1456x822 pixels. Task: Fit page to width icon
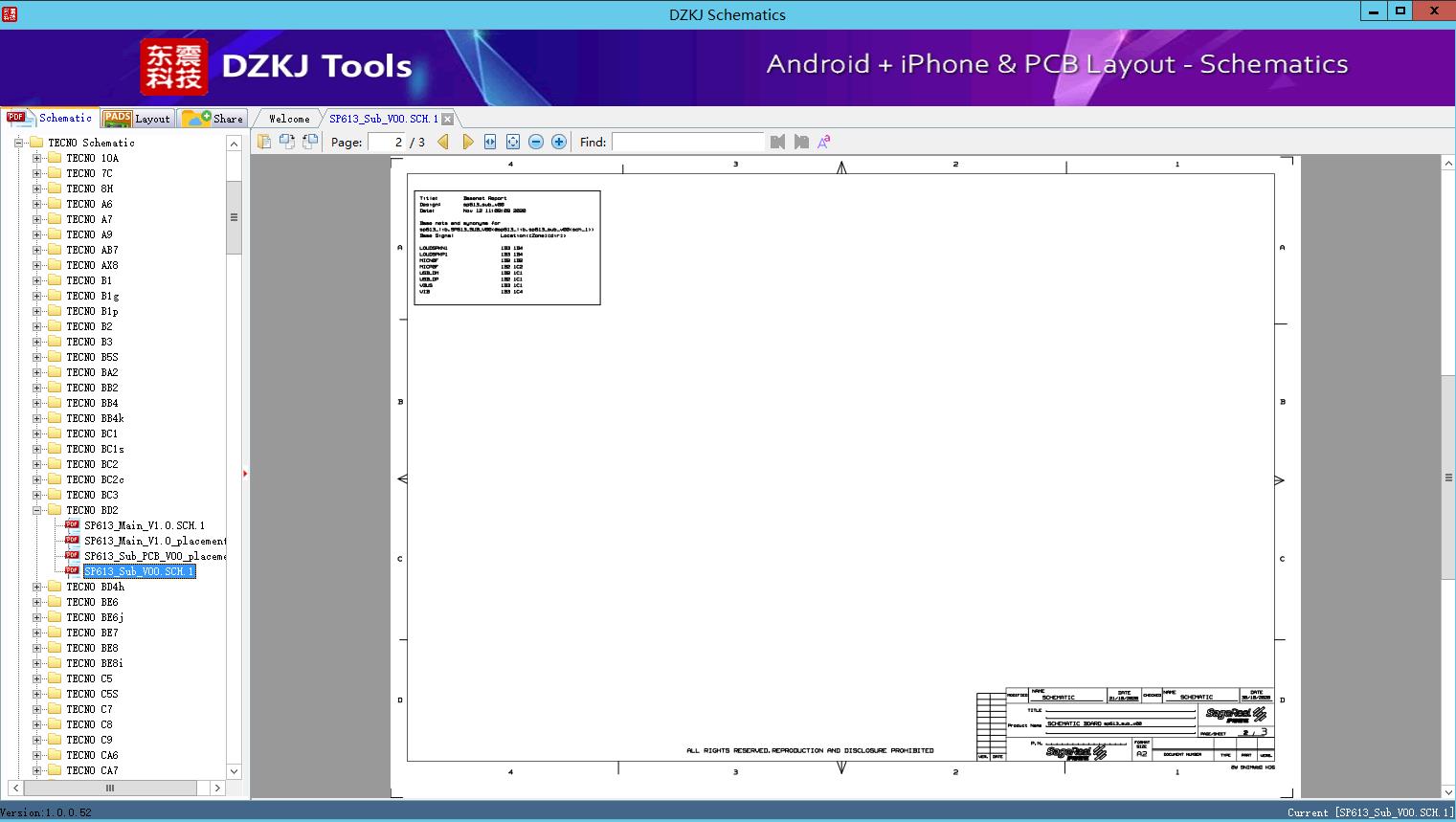tap(490, 142)
